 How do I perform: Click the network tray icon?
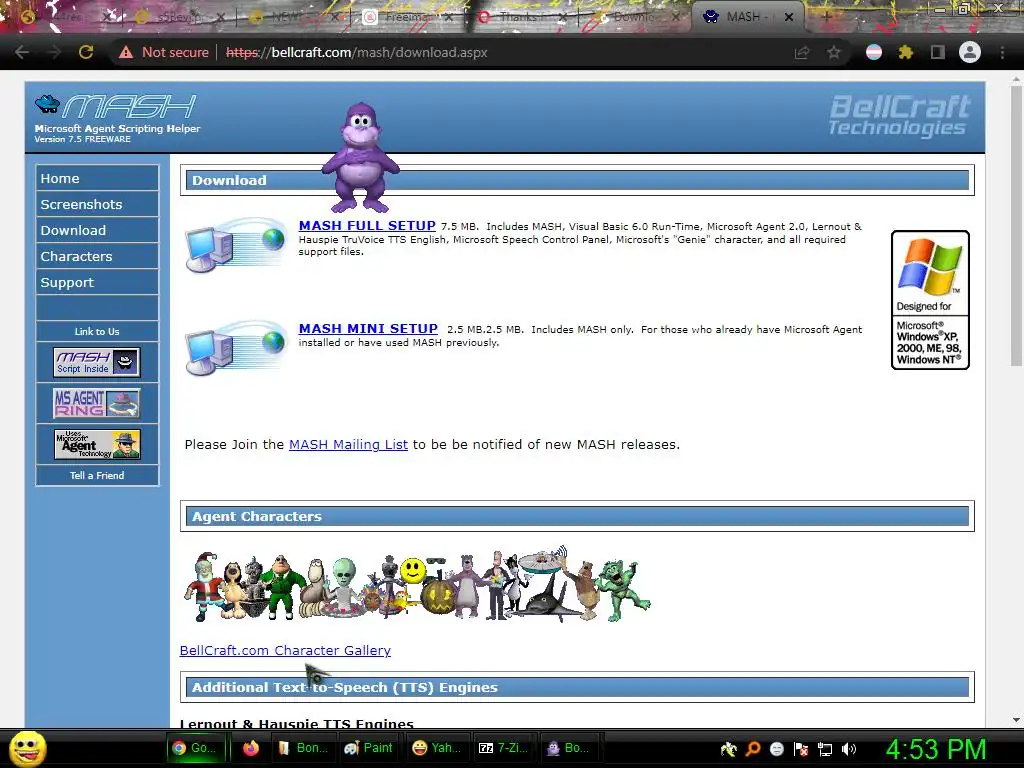coord(825,748)
